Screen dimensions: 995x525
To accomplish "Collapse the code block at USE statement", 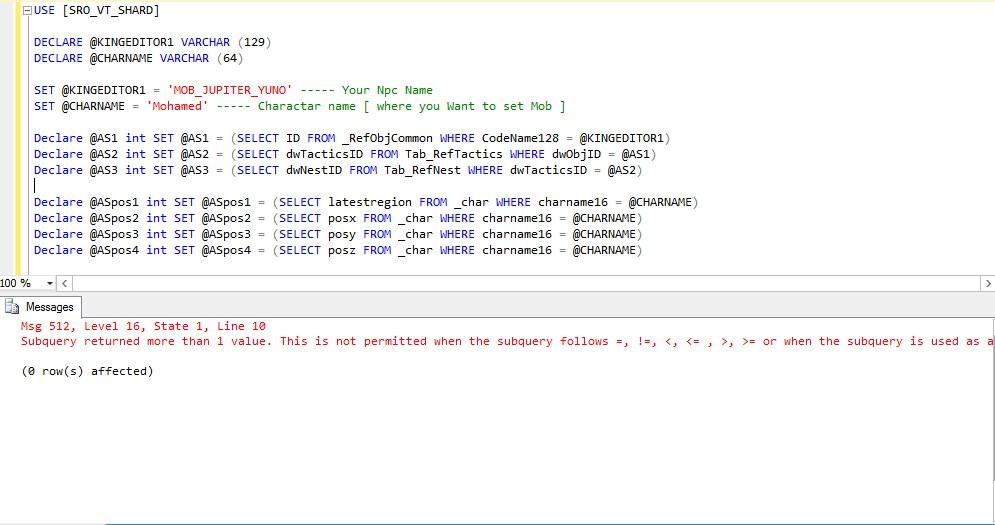I will pos(27,11).
